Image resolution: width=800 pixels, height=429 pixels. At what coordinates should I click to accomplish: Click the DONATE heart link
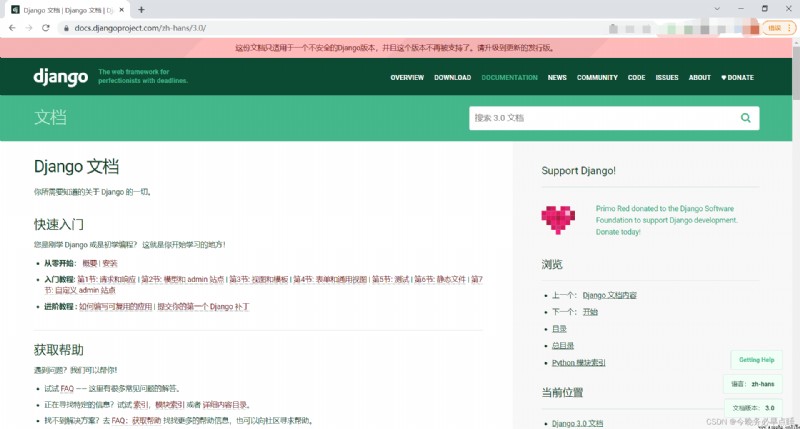[x=737, y=78]
